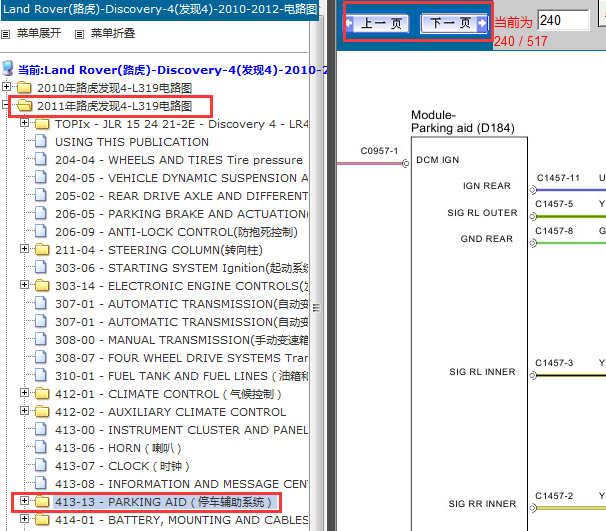Open the root link 当前:Land Rover(路虎)-Discovery-4
Viewport: 606px width, 531px height.
point(172,70)
